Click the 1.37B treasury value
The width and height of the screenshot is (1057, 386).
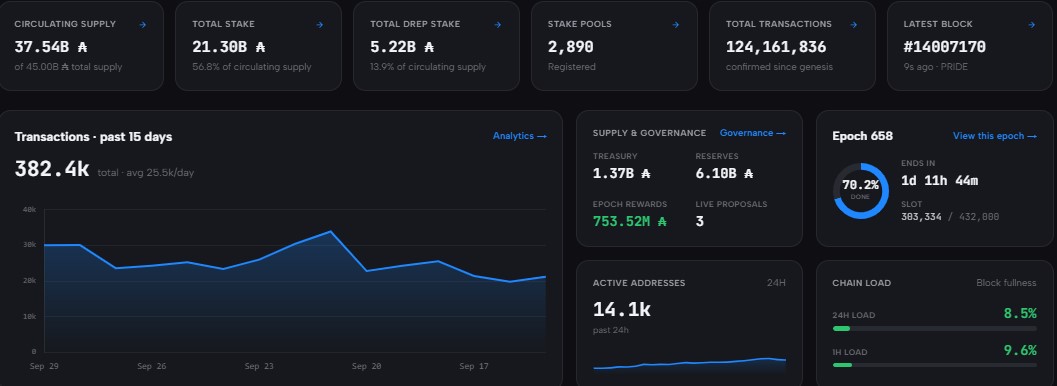tap(622, 174)
